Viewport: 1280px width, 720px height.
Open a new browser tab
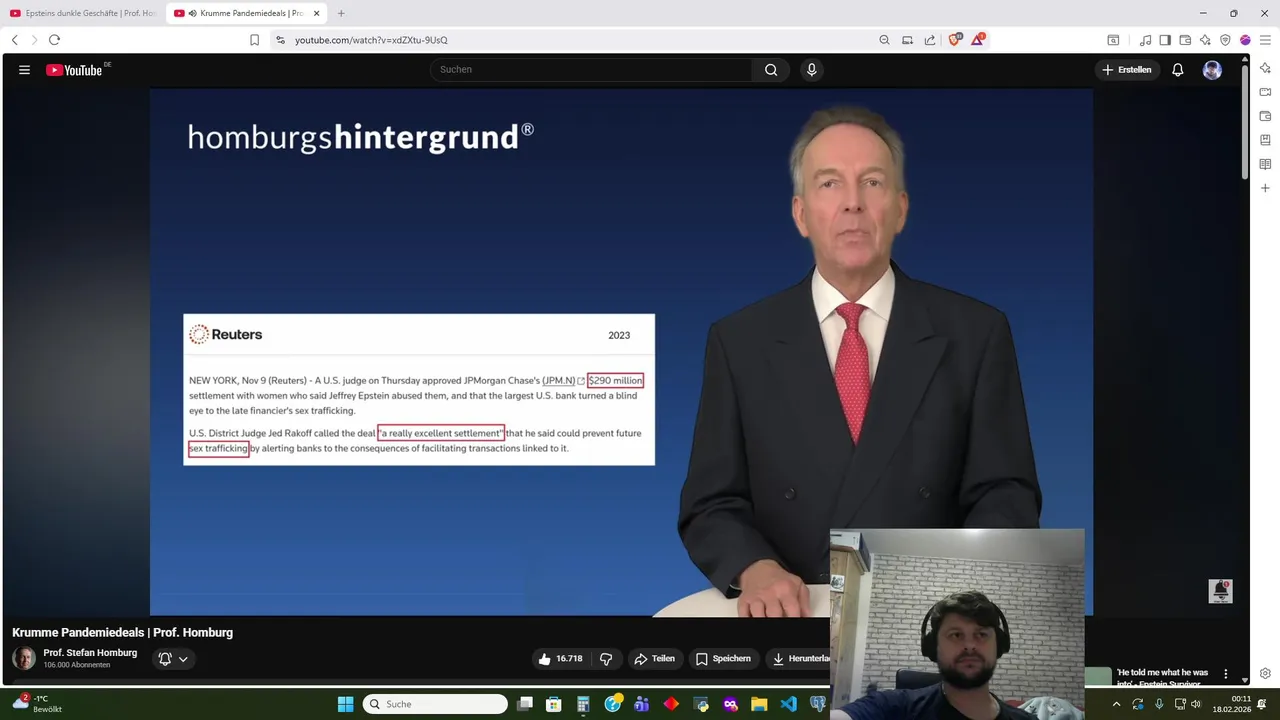tap(341, 13)
